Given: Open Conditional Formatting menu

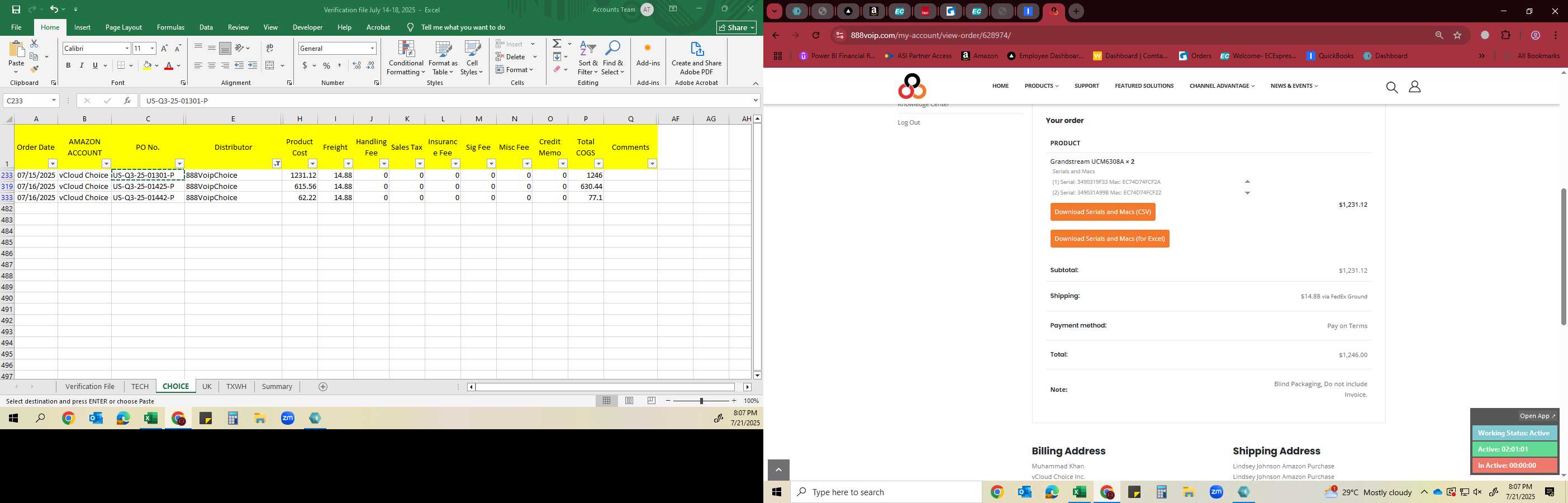Looking at the screenshot, I should pyautogui.click(x=406, y=59).
